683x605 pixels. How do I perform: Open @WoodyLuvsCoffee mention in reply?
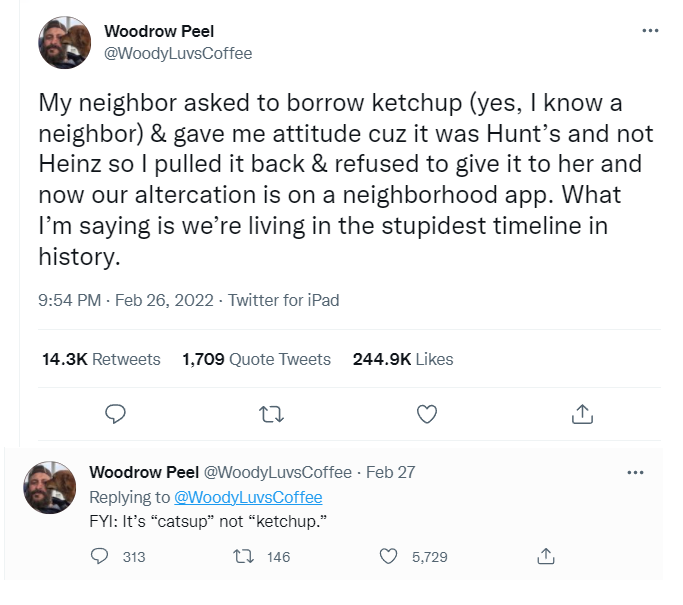pos(248,497)
